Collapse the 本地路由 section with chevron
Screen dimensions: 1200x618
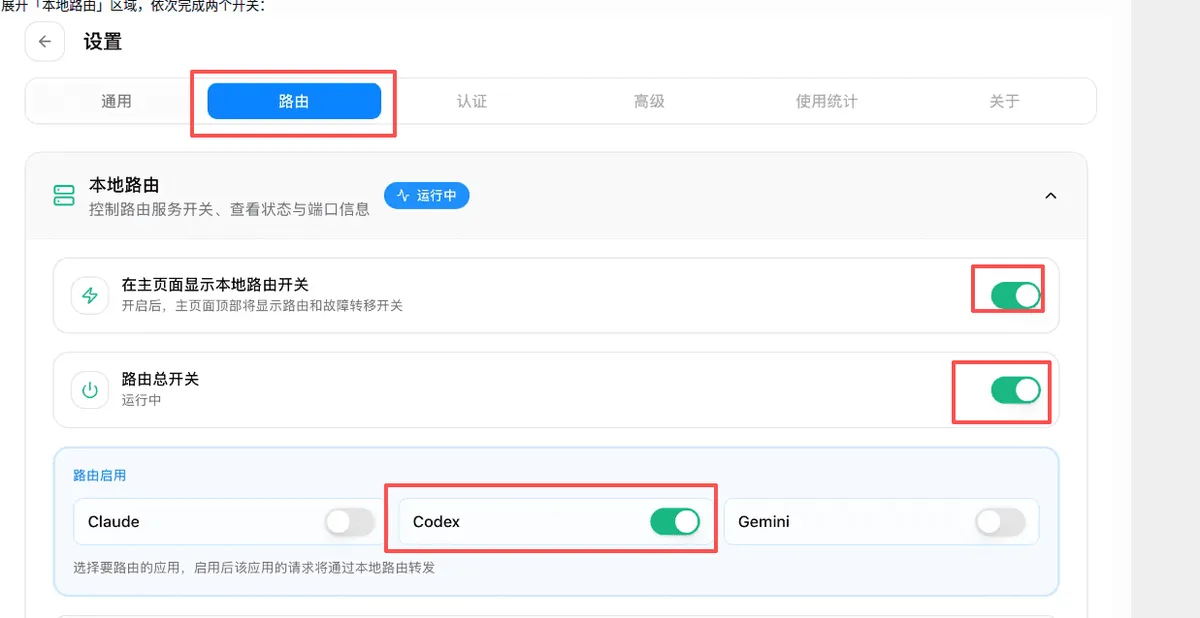pos(1051,196)
